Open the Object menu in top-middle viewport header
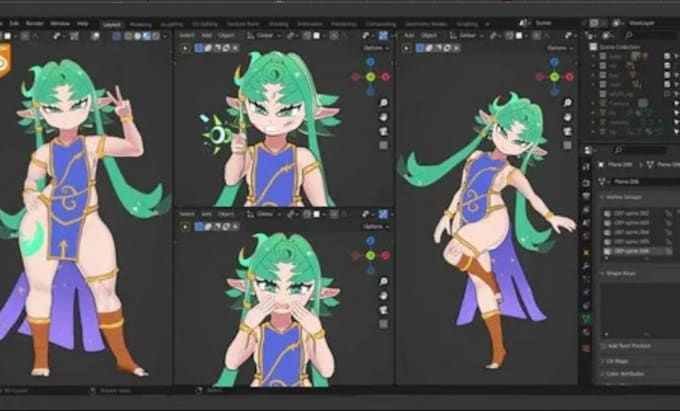 coord(226,36)
